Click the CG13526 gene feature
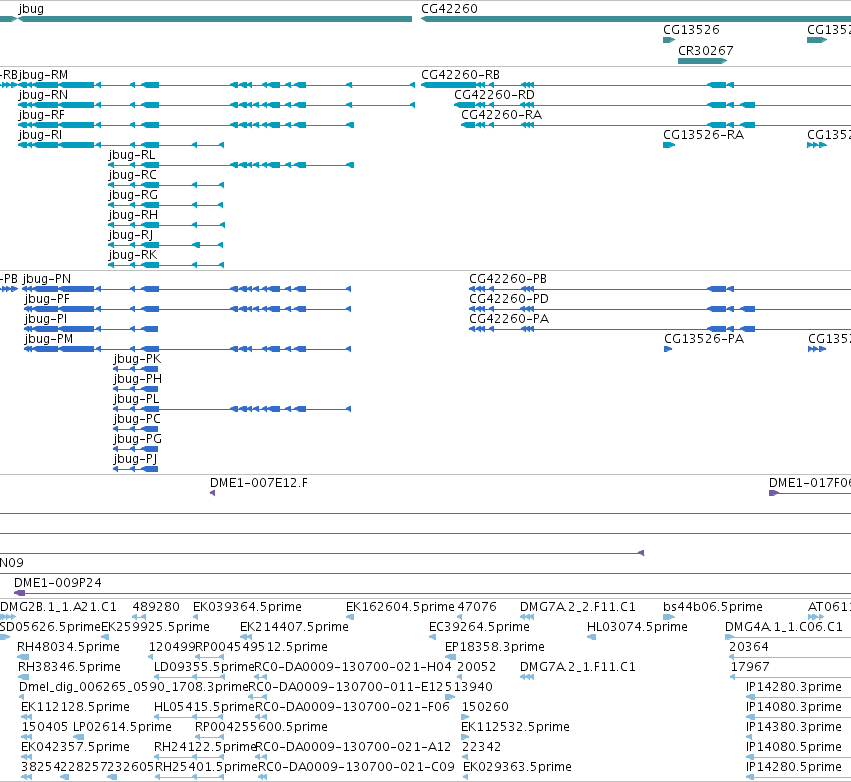The width and height of the screenshot is (851, 782). click(x=669, y=40)
